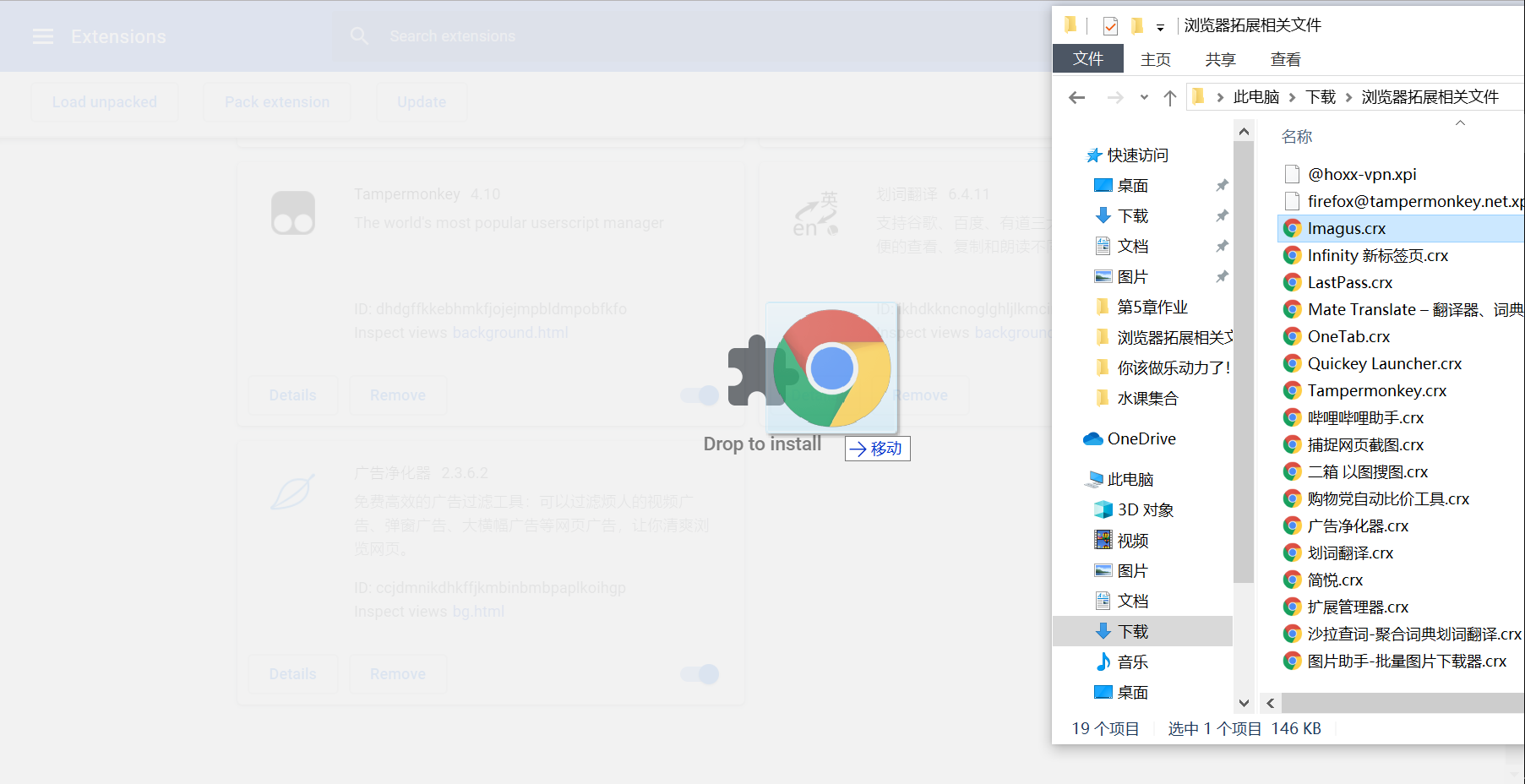Toggle the 广告净化器 extension switch
This screenshot has width=1525, height=784.
point(700,674)
